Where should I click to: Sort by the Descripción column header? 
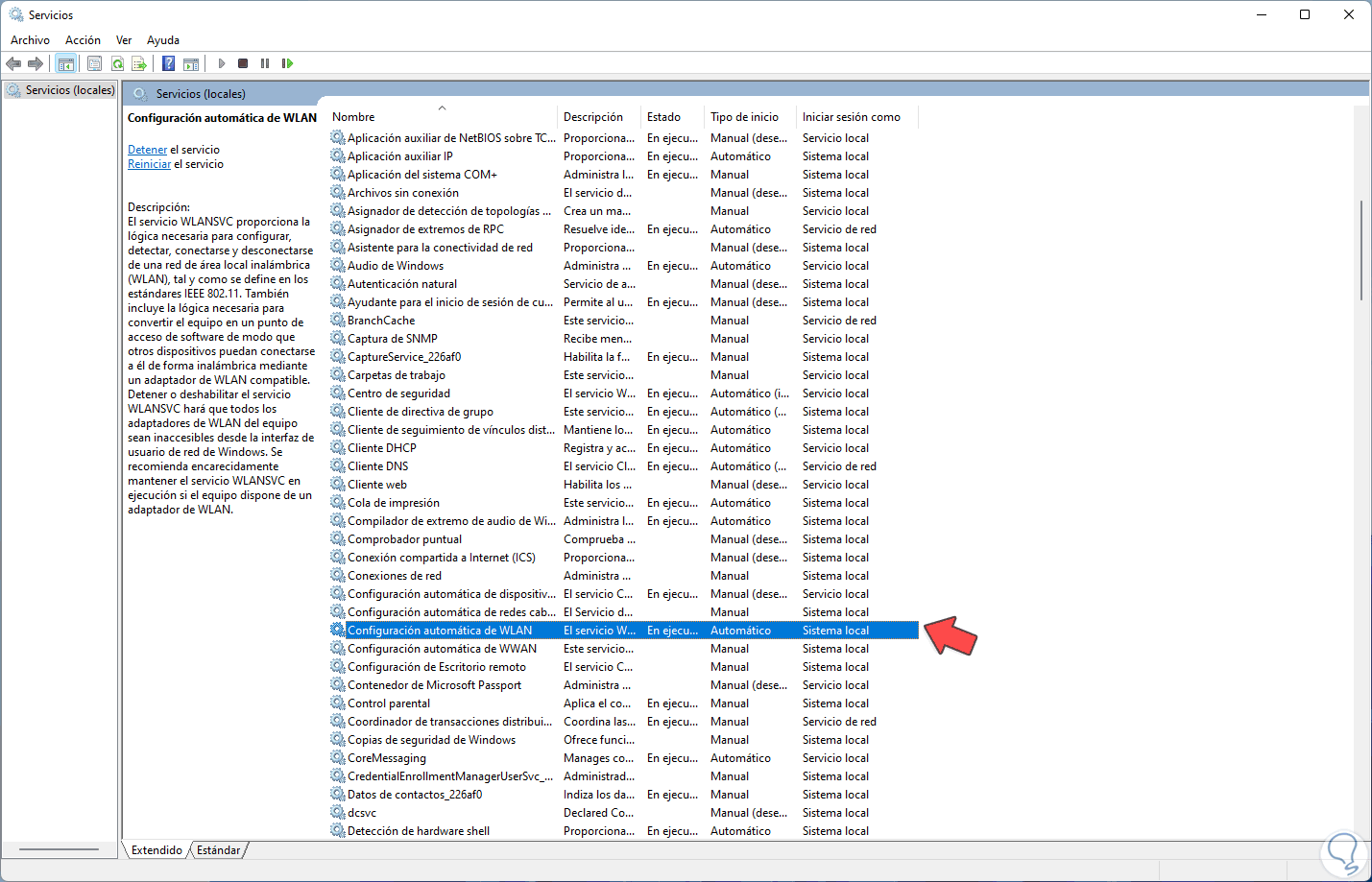click(600, 117)
